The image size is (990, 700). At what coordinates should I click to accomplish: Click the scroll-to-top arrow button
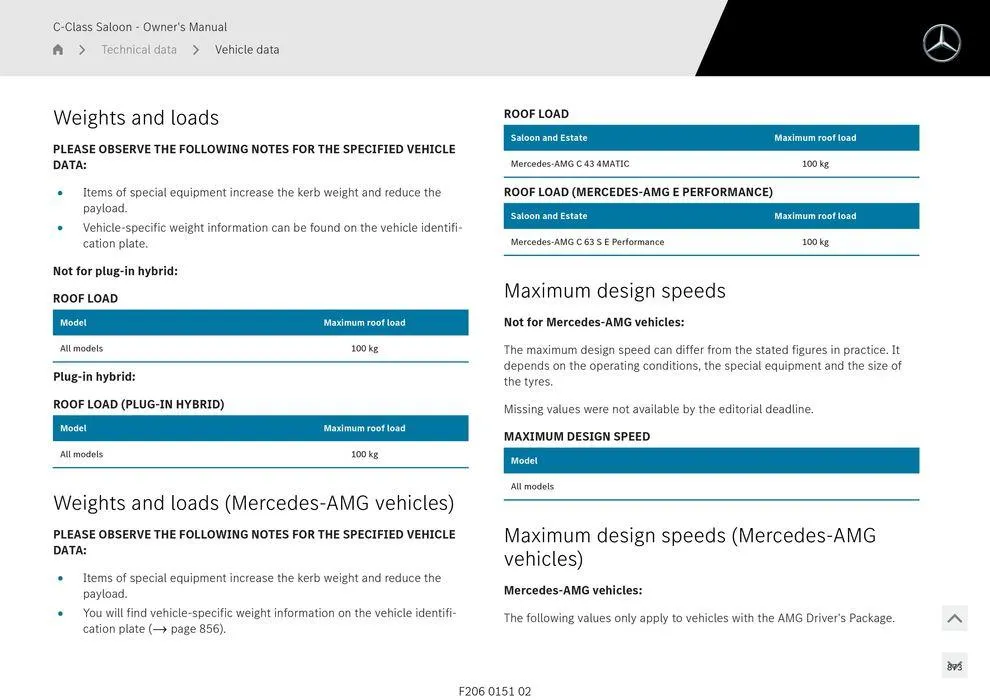(x=954, y=619)
